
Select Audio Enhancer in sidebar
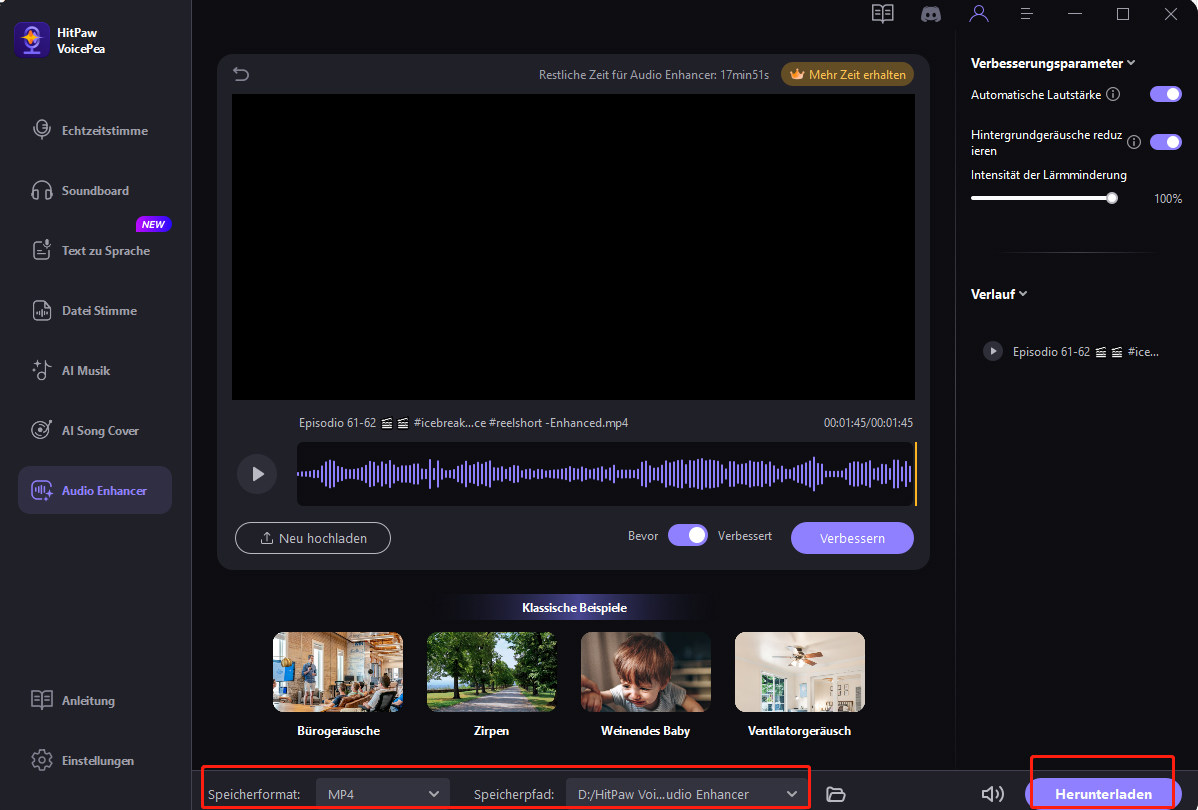click(x=95, y=491)
